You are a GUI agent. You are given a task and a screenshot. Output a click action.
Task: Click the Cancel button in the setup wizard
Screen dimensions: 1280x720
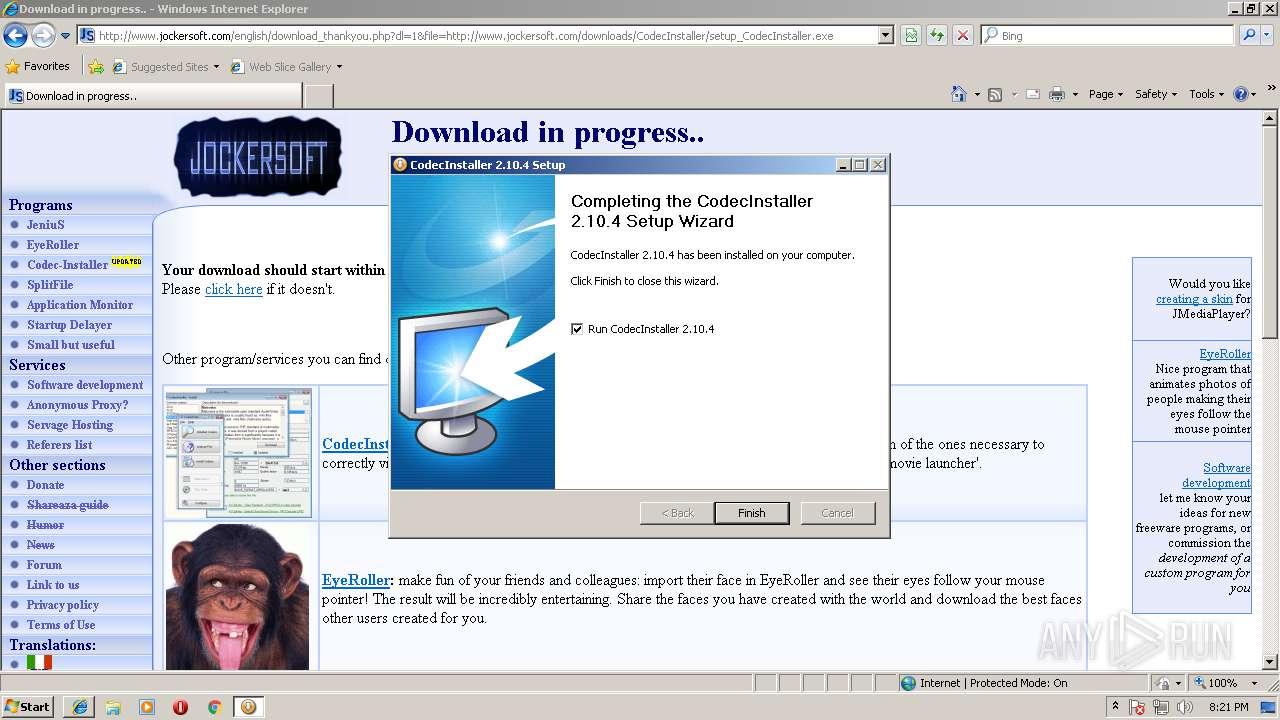pyautogui.click(x=838, y=513)
